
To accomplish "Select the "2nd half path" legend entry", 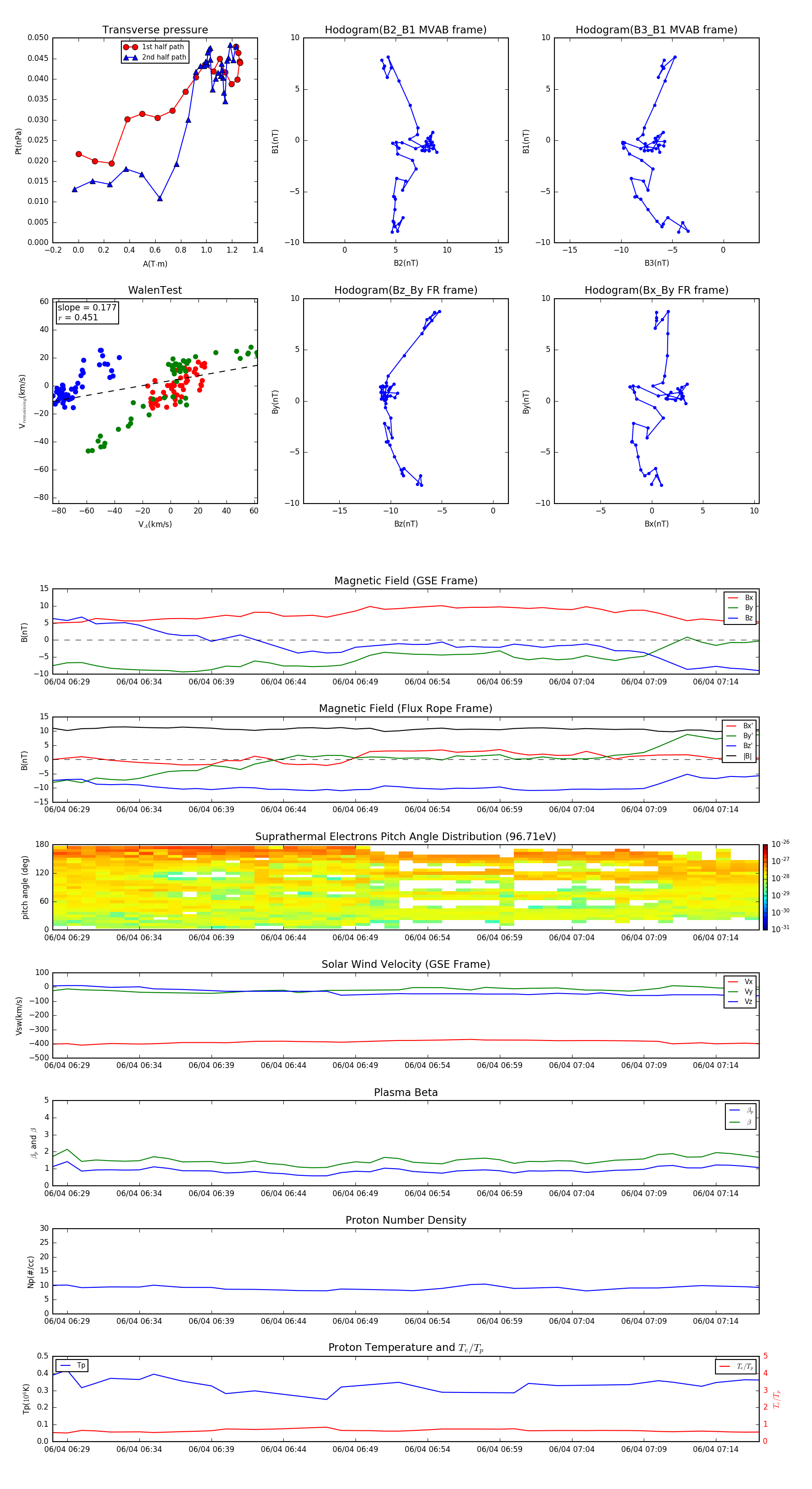I will pyautogui.click(x=155, y=57).
